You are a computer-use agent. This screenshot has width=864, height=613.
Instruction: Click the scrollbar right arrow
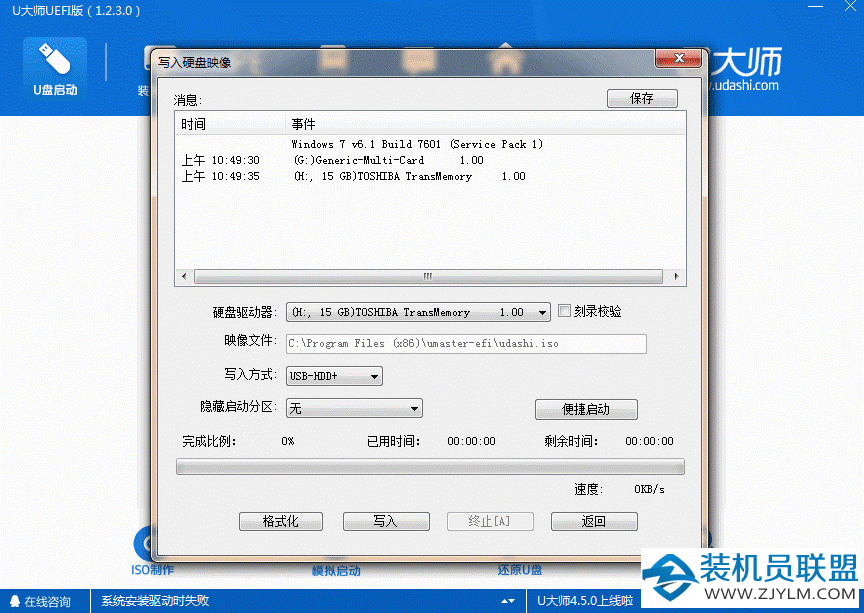[676, 276]
